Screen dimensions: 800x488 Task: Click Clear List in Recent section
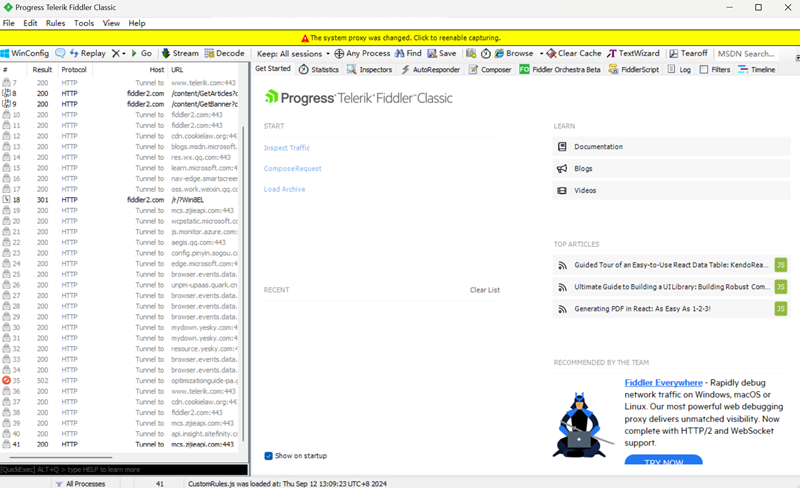pyautogui.click(x=485, y=290)
